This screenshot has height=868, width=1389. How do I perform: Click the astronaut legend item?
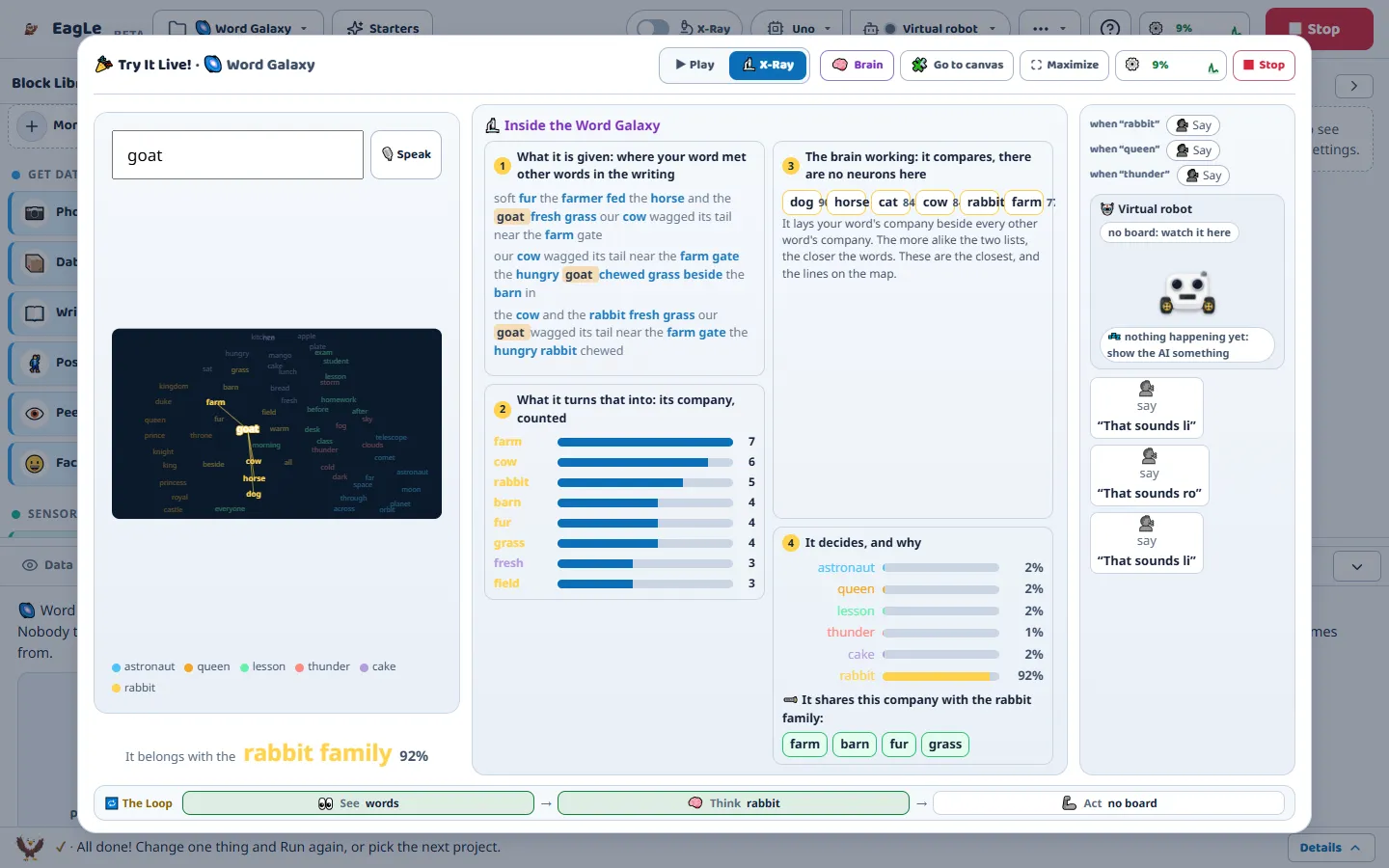coord(144,666)
